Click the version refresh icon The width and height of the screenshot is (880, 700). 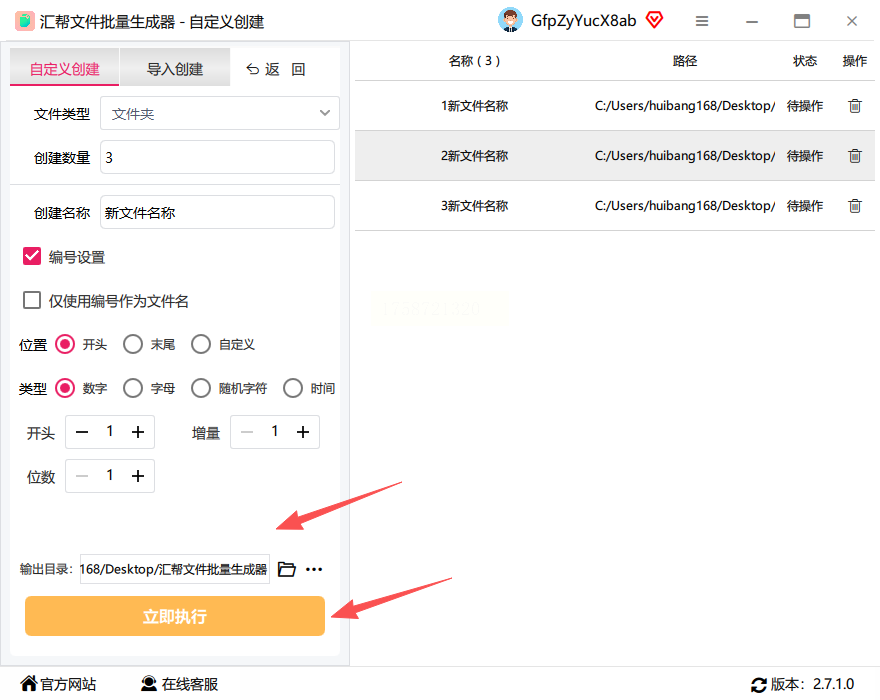click(759, 685)
